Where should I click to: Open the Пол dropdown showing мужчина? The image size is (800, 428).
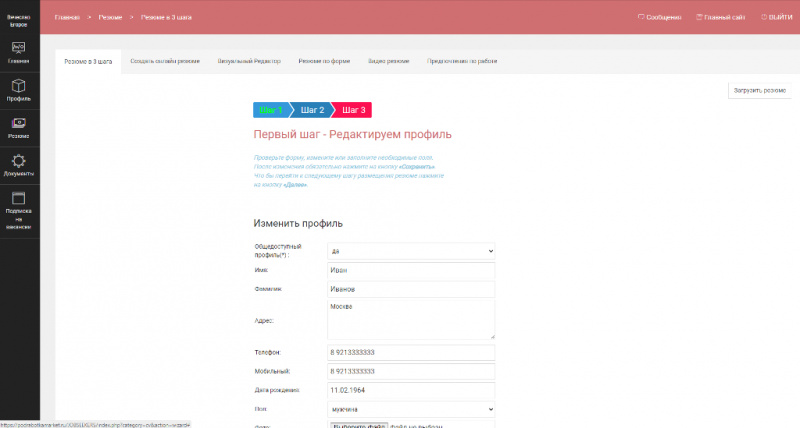(x=411, y=409)
